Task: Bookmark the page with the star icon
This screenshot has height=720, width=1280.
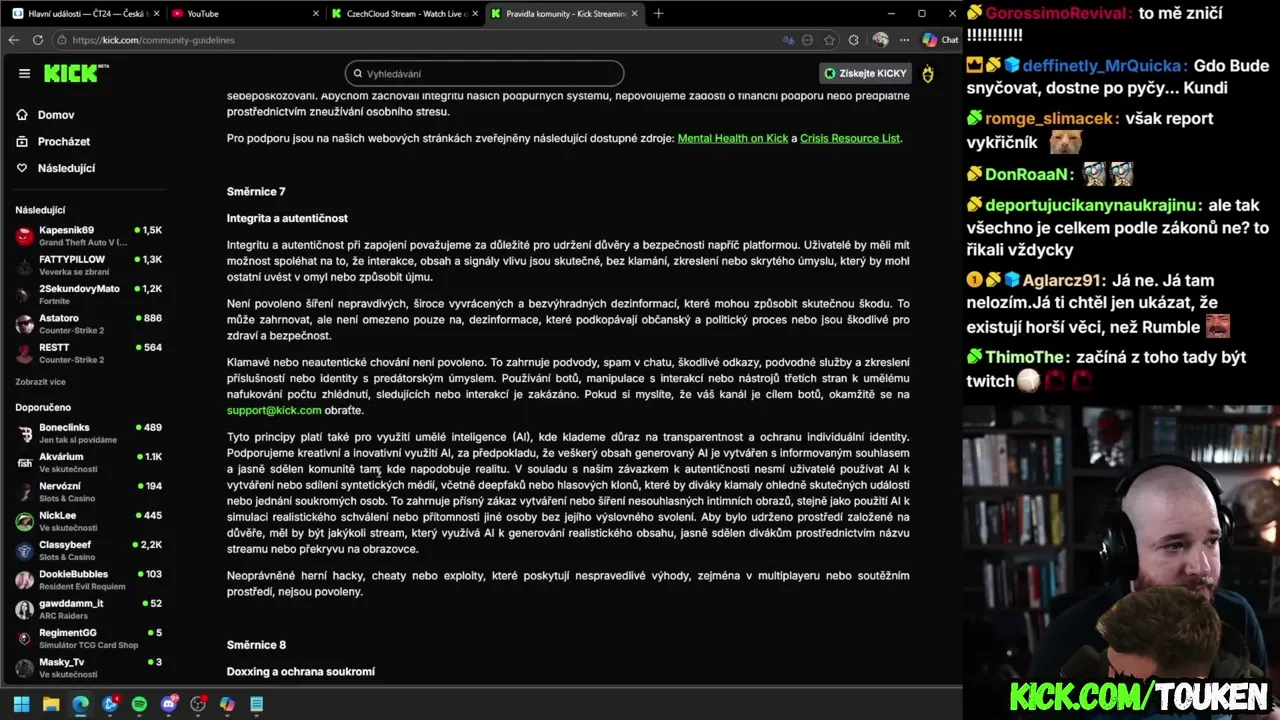Action: click(830, 40)
